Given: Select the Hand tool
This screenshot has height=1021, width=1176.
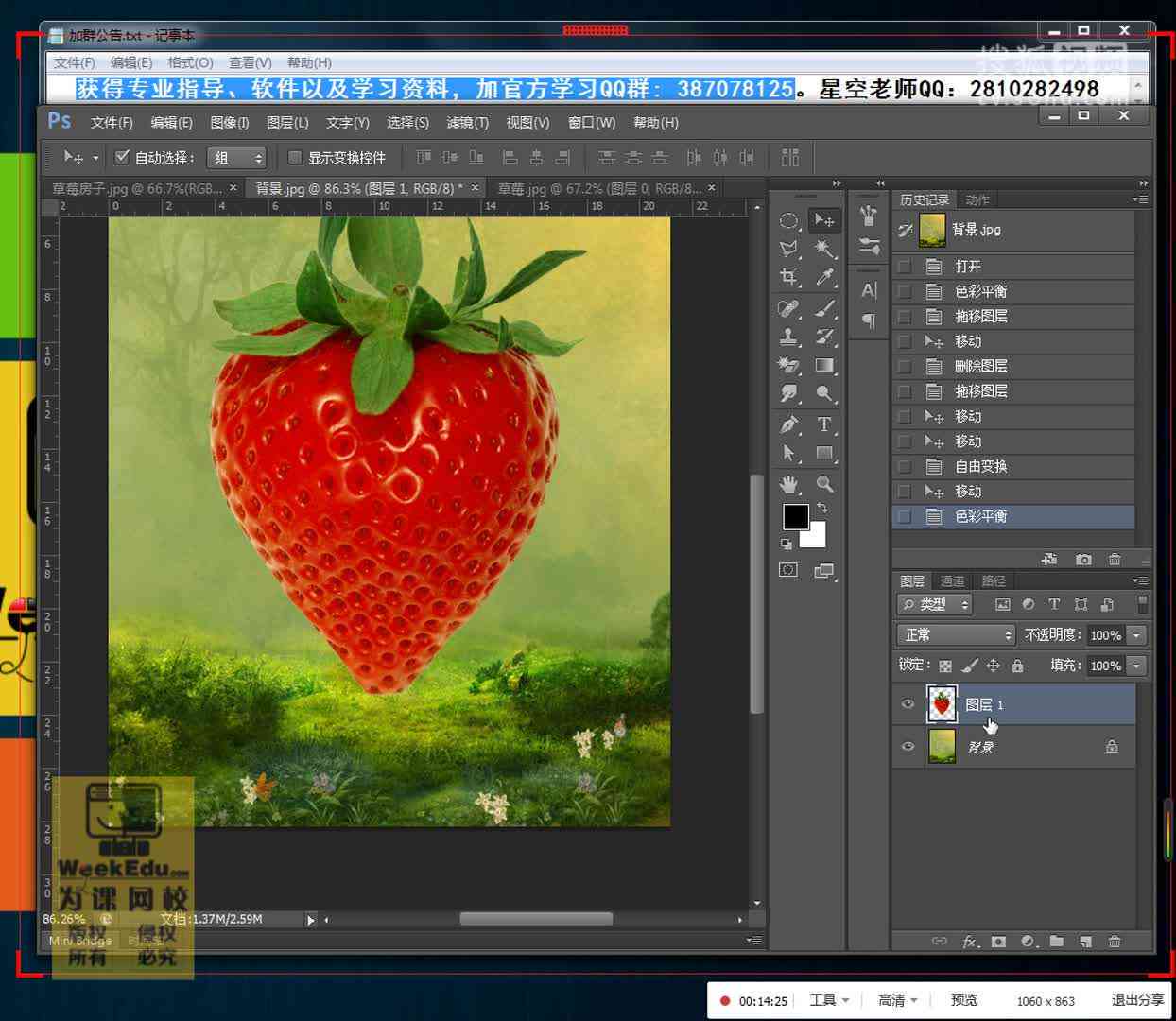Looking at the screenshot, I should coord(788,484).
